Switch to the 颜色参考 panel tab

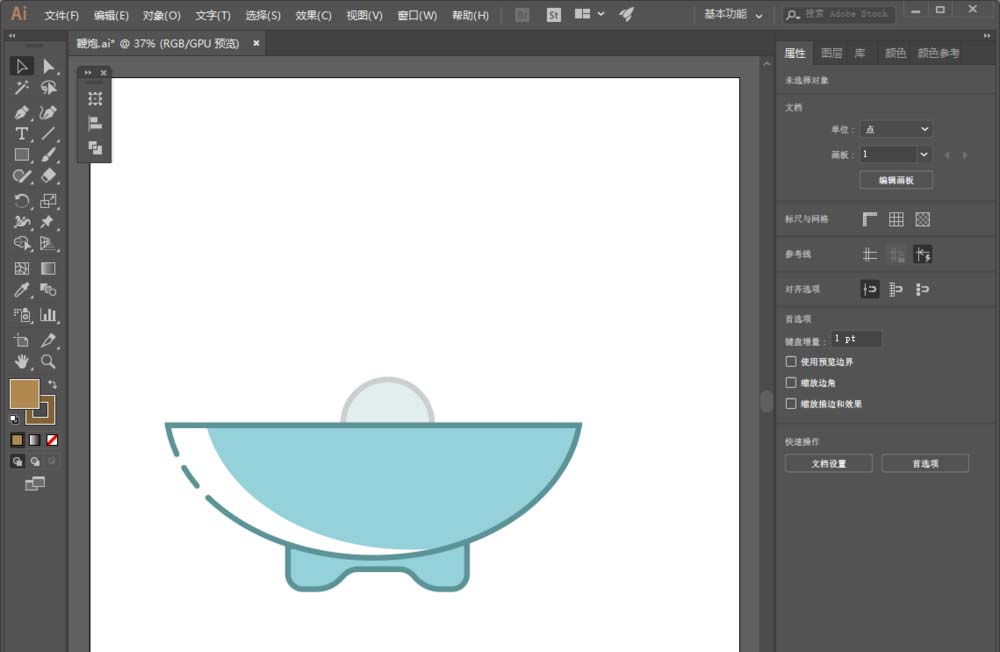(938, 54)
